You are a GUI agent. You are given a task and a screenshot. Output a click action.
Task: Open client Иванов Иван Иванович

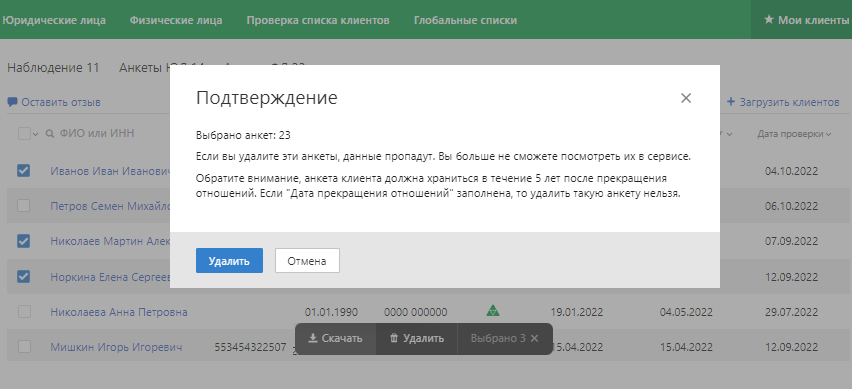tap(110, 171)
